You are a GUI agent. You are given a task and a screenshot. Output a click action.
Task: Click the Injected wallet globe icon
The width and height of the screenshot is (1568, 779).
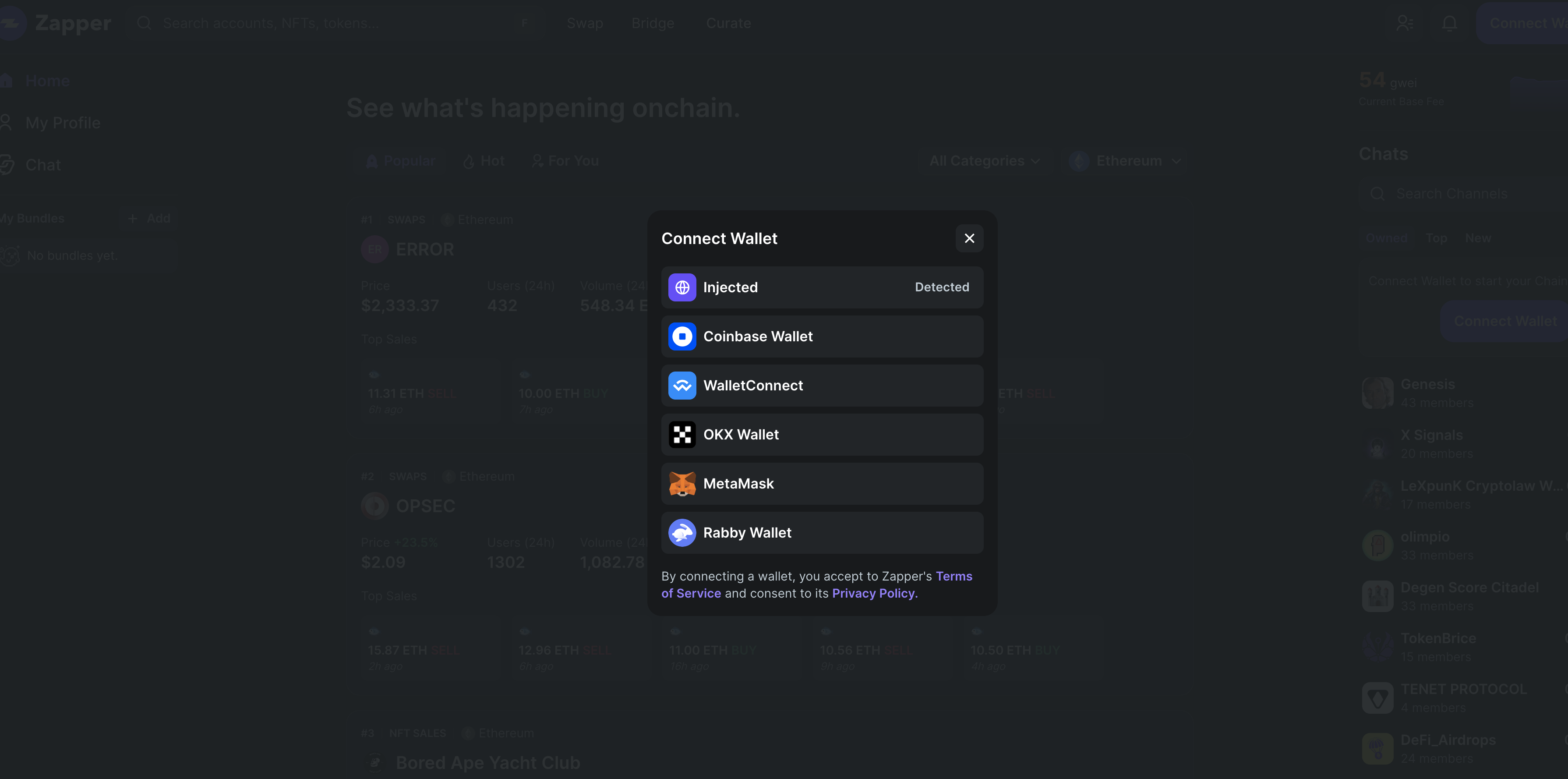tap(682, 287)
